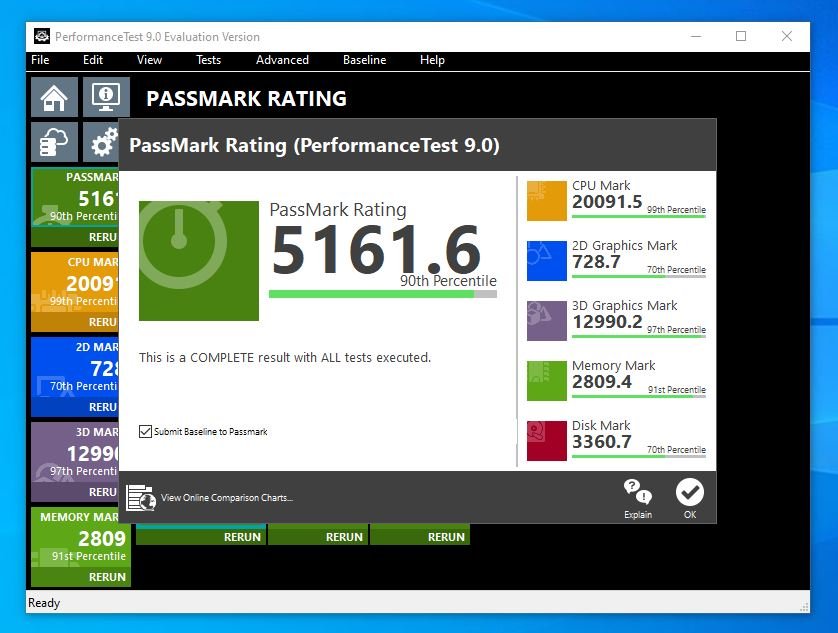This screenshot has height=633, width=838.
Task: Go to the Home dashboard icon
Action: point(55,97)
